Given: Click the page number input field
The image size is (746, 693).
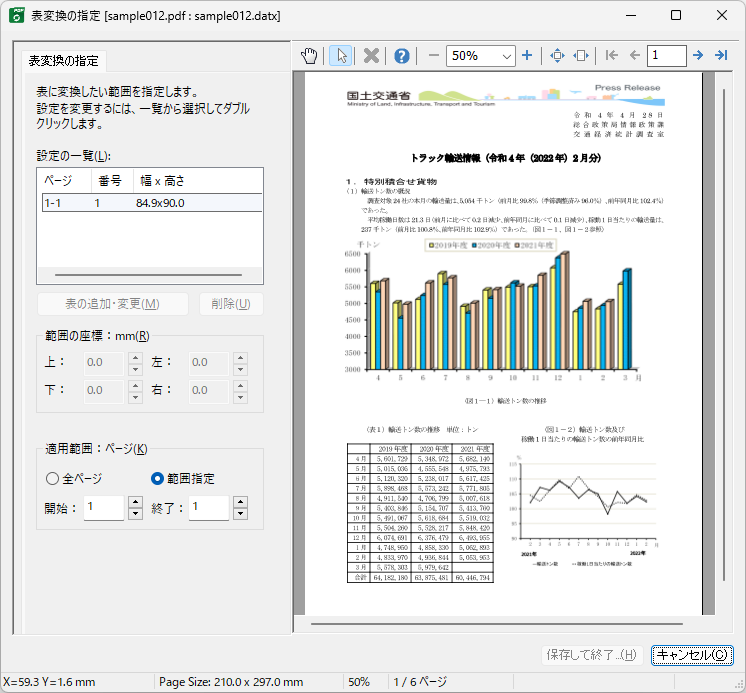Looking at the screenshot, I should pyautogui.click(x=666, y=56).
